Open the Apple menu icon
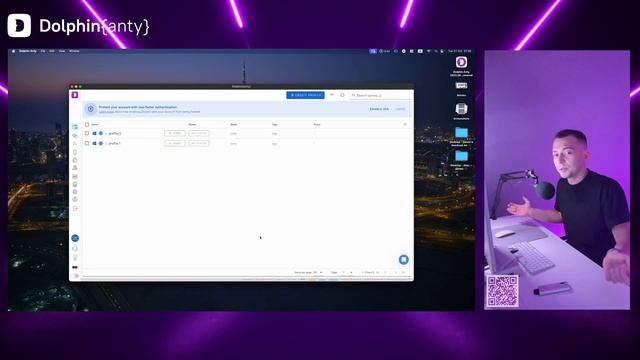This screenshot has height=360, width=640. [13, 51]
